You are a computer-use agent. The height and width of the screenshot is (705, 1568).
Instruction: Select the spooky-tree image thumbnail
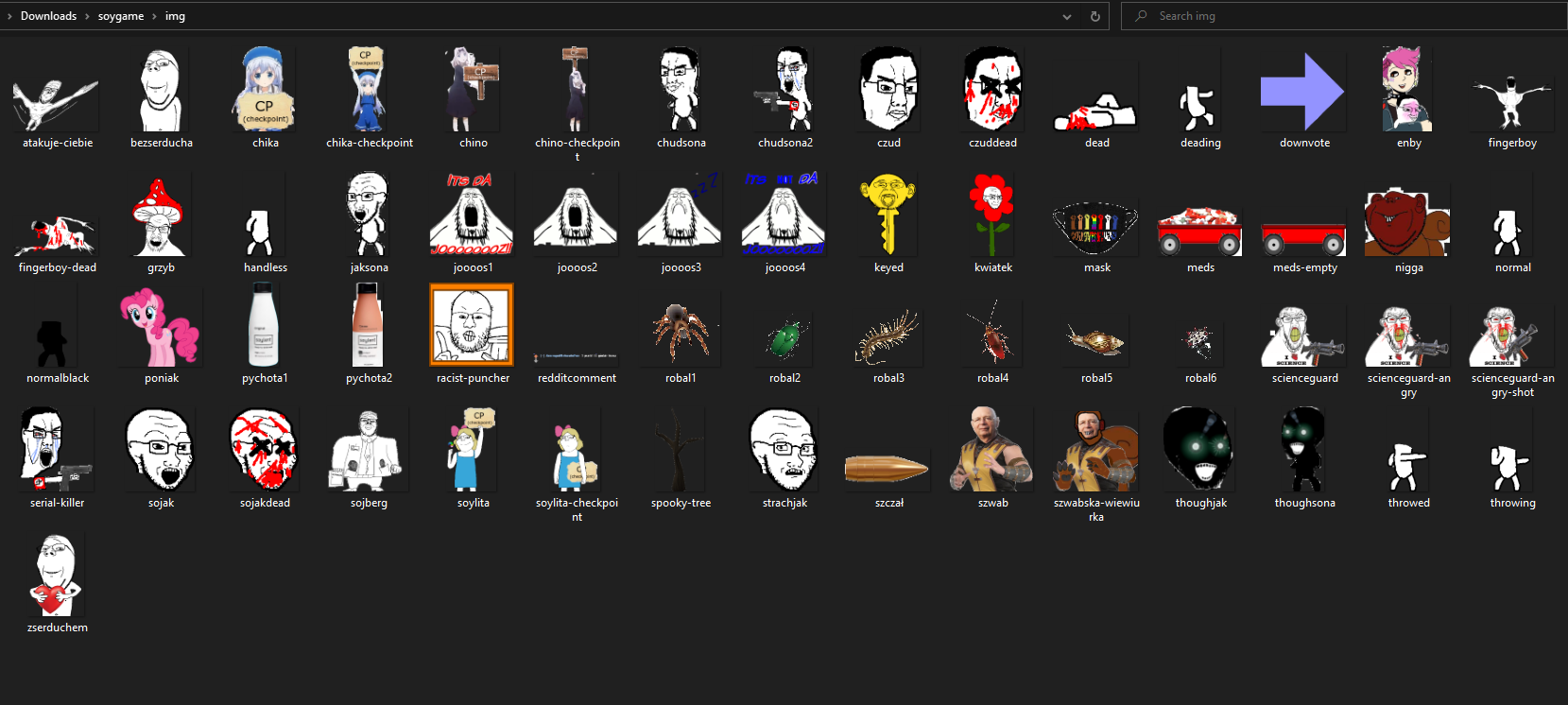(679, 450)
